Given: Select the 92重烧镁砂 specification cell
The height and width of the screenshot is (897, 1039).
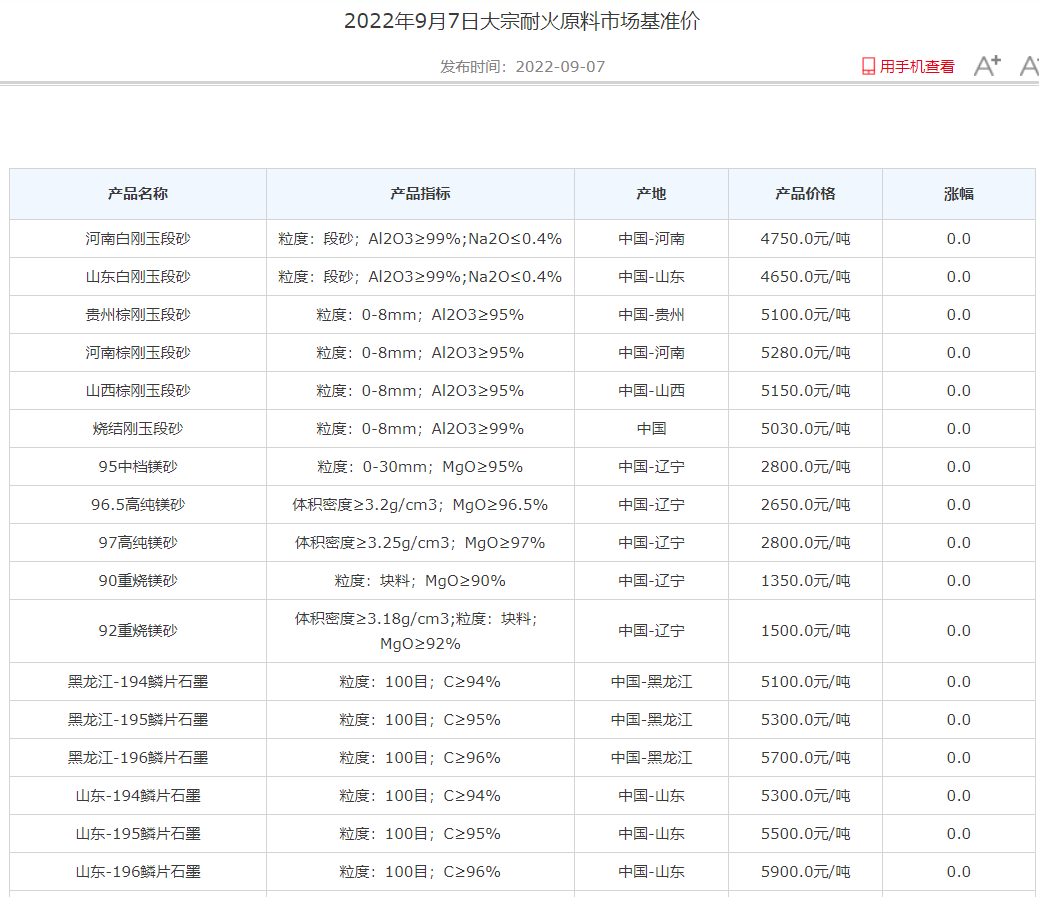Looking at the screenshot, I should [x=420, y=631].
